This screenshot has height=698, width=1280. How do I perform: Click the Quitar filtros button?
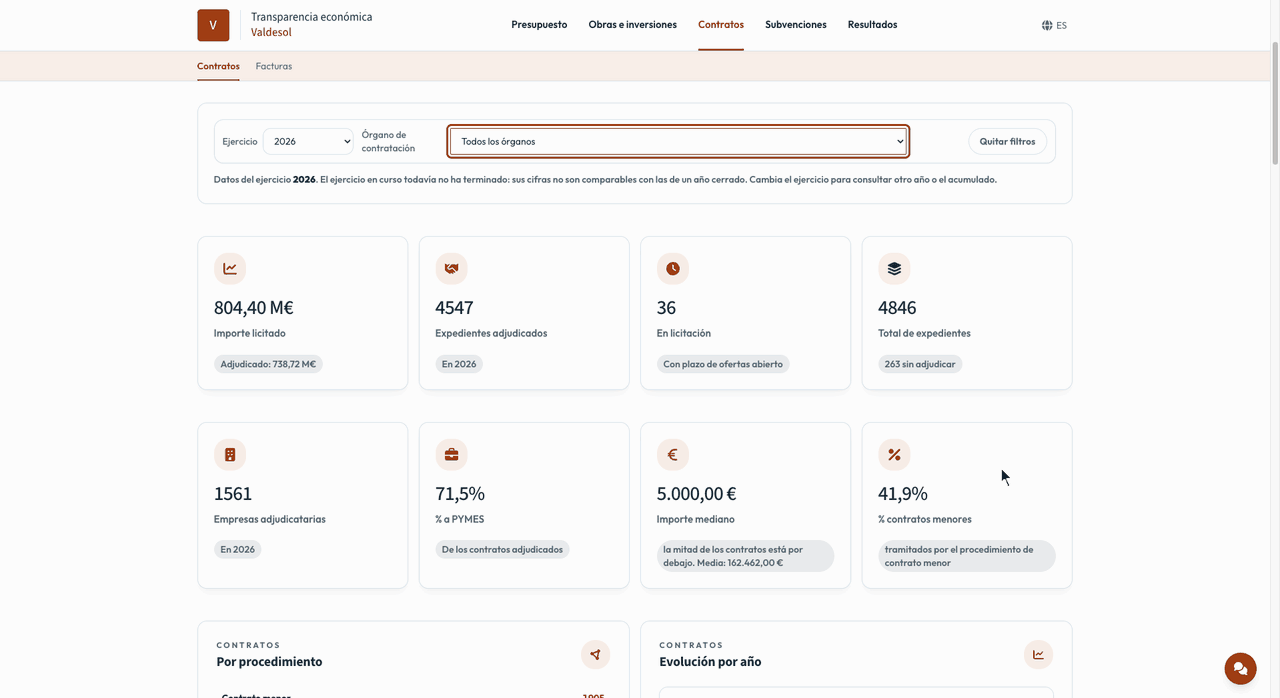[1008, 142]
